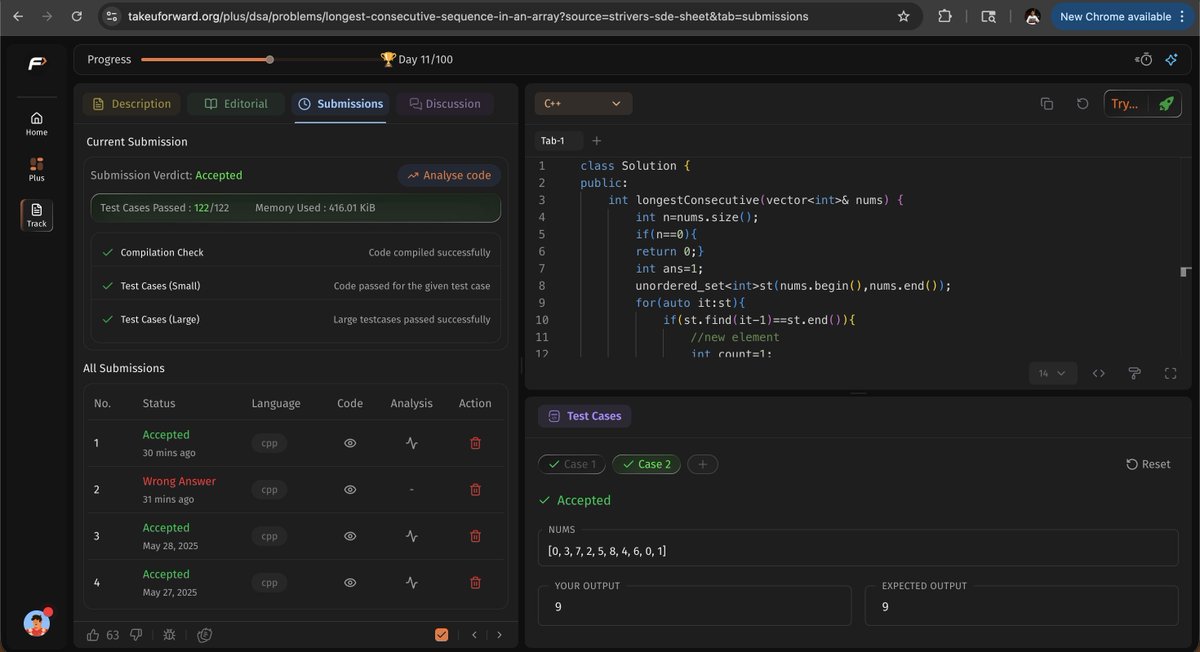
Task: Add a new test case
Action: click(702, 464)
